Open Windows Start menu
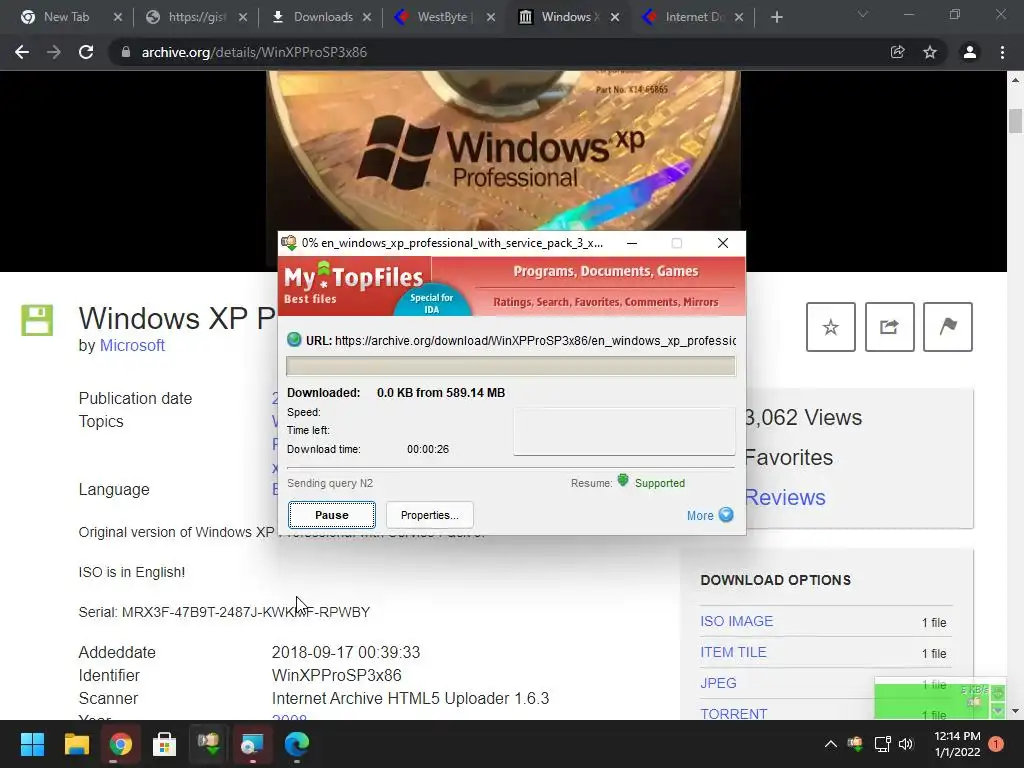The height and width of the screenshot is (768, 1024). click(x=32, y=744)
